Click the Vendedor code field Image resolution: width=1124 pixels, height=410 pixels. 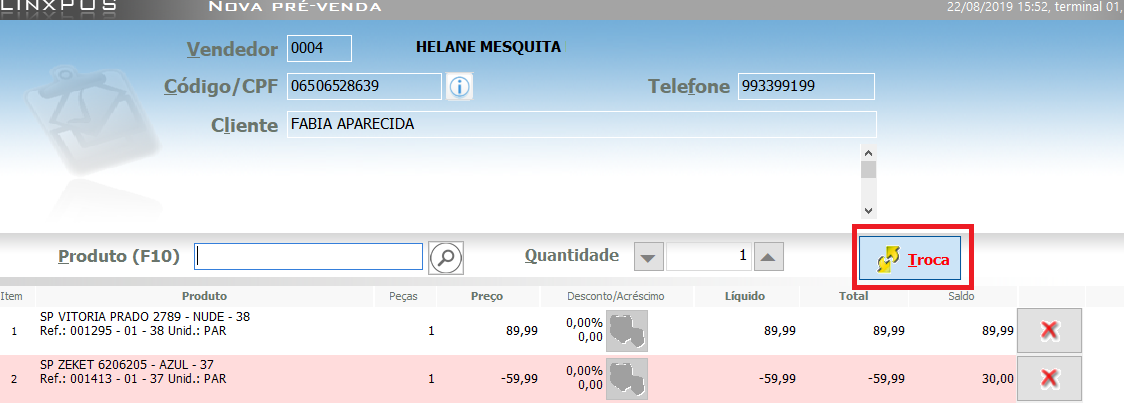click(x=319, y=48)
